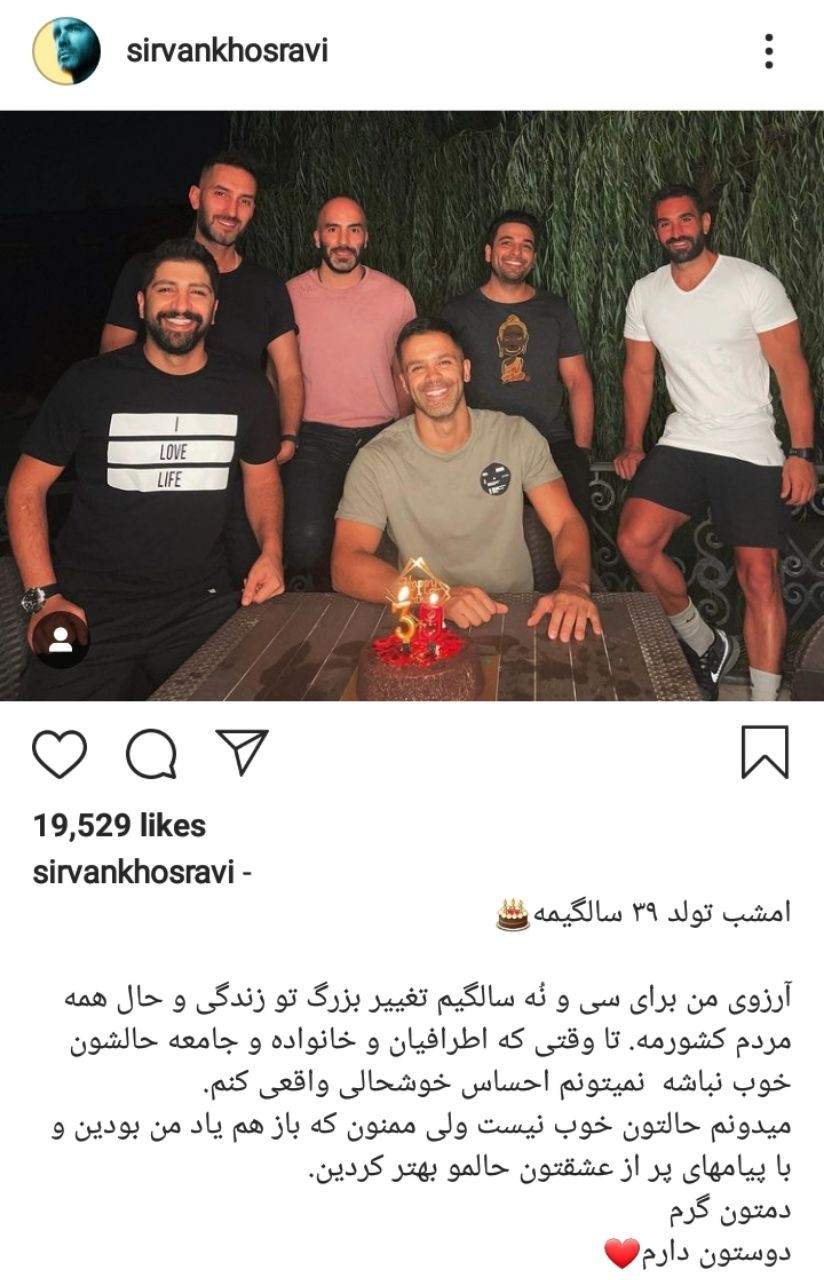This screenshot has height=1280, width=824.
Task: Tap the red heart emoji ending the caption
Action: 621,1251
